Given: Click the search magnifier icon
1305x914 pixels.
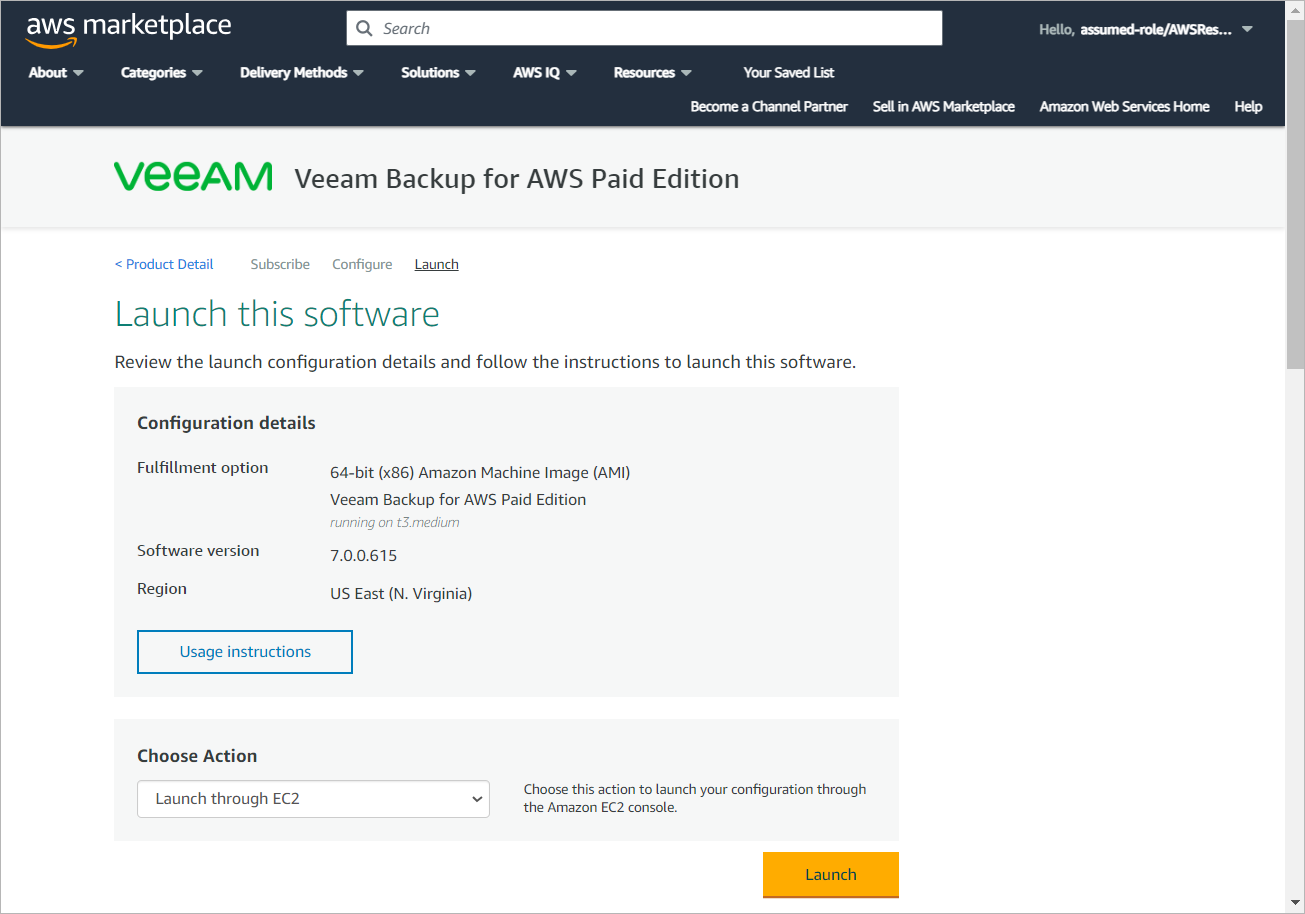Looking at the screenshot, I should pos(364,29).
